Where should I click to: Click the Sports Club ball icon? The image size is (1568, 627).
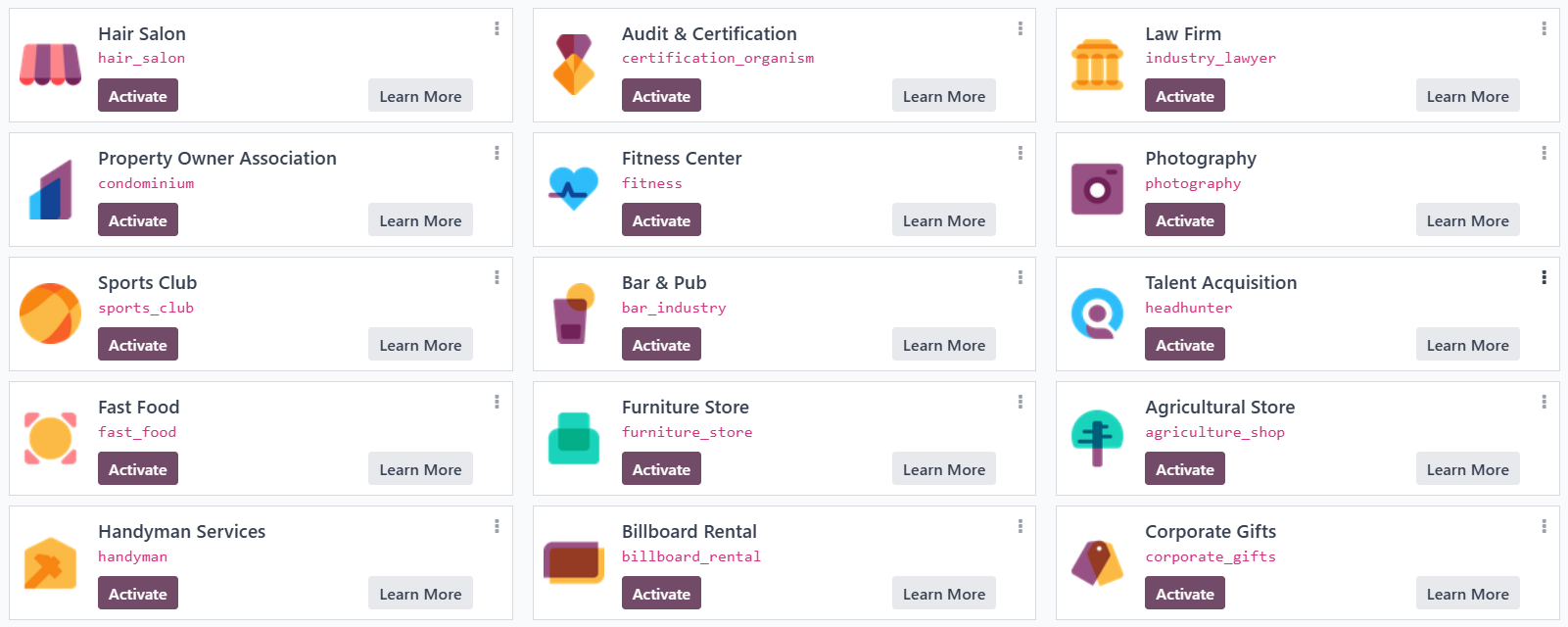50,313
